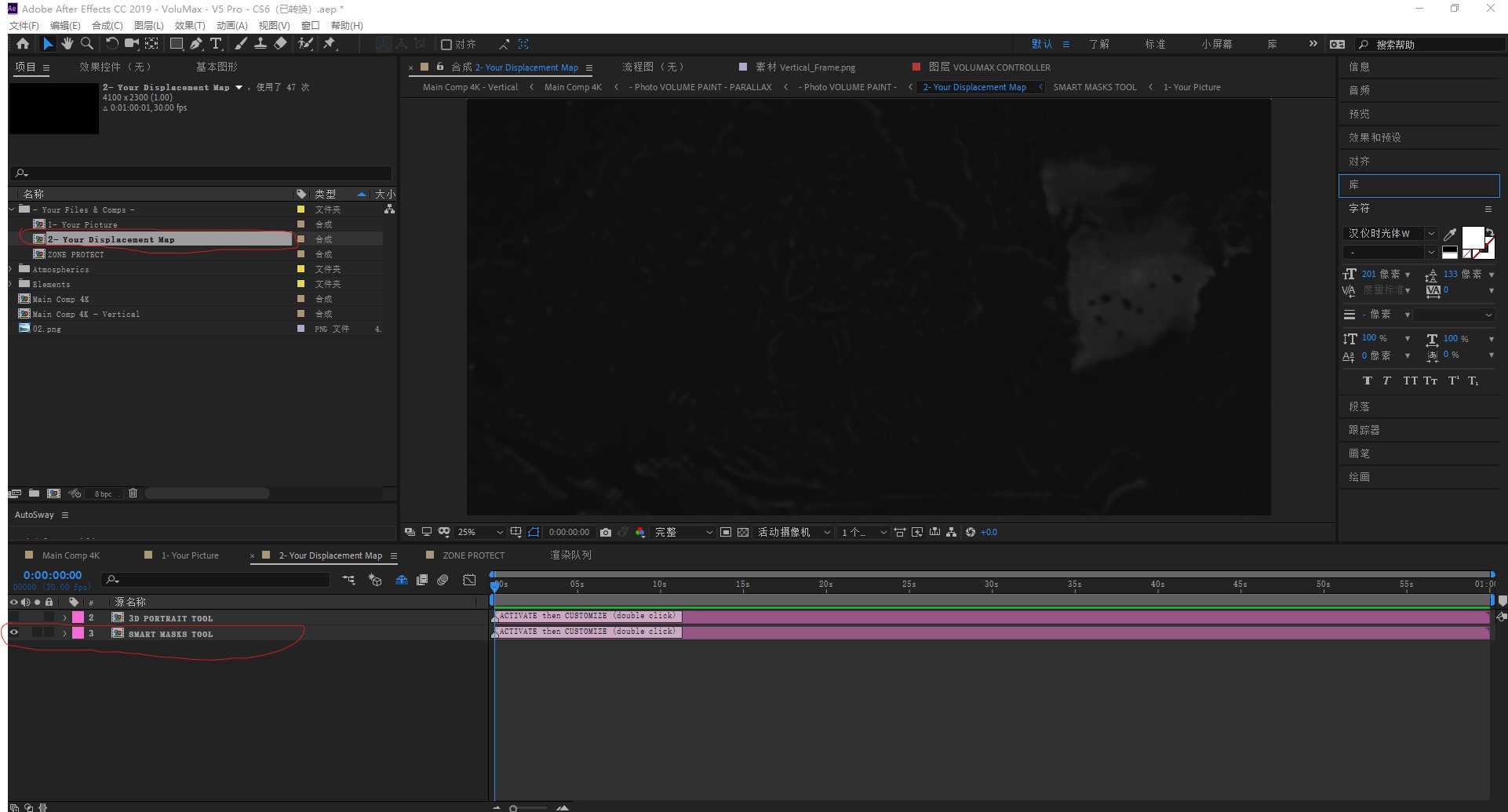Toggle motion blur icon in timeline
This screenshot has width=1508, height=812.
tap(443, 580)
